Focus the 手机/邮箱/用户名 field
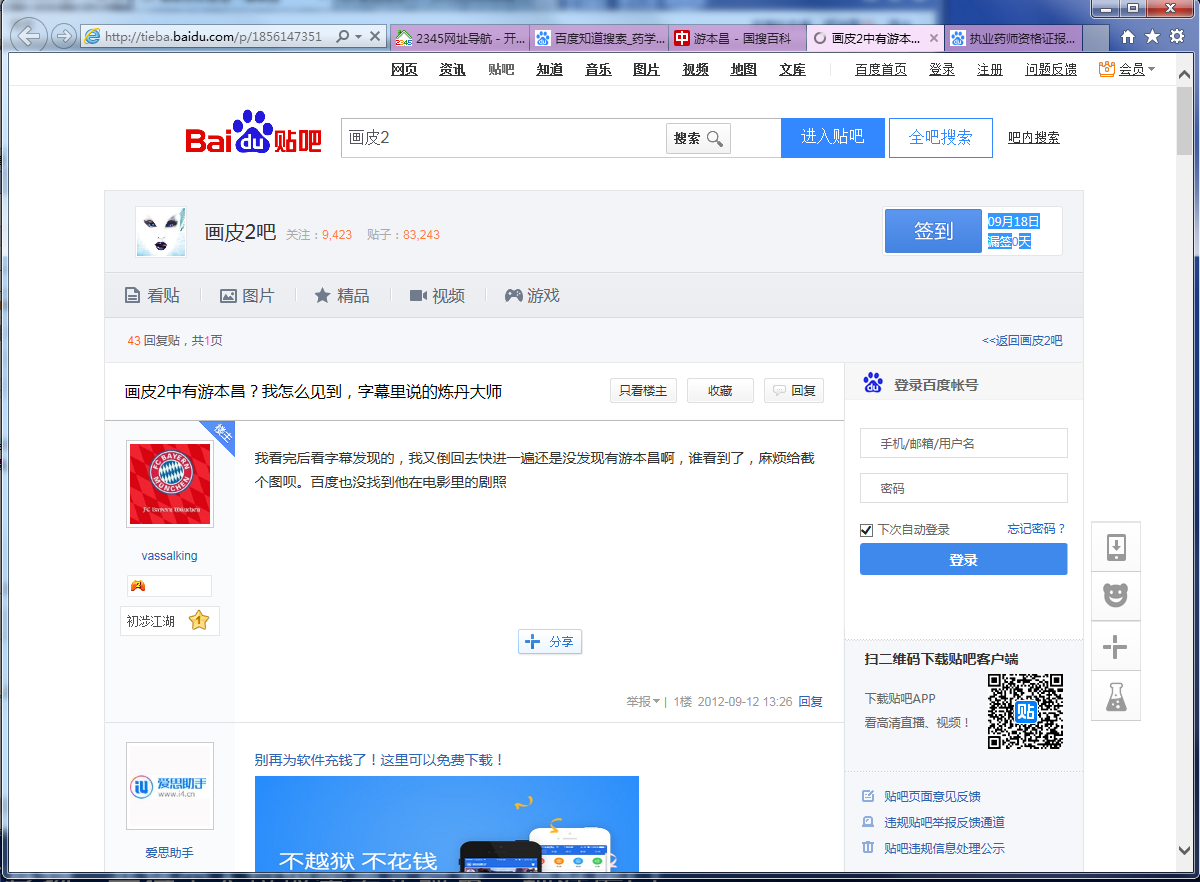 point(964,443)
